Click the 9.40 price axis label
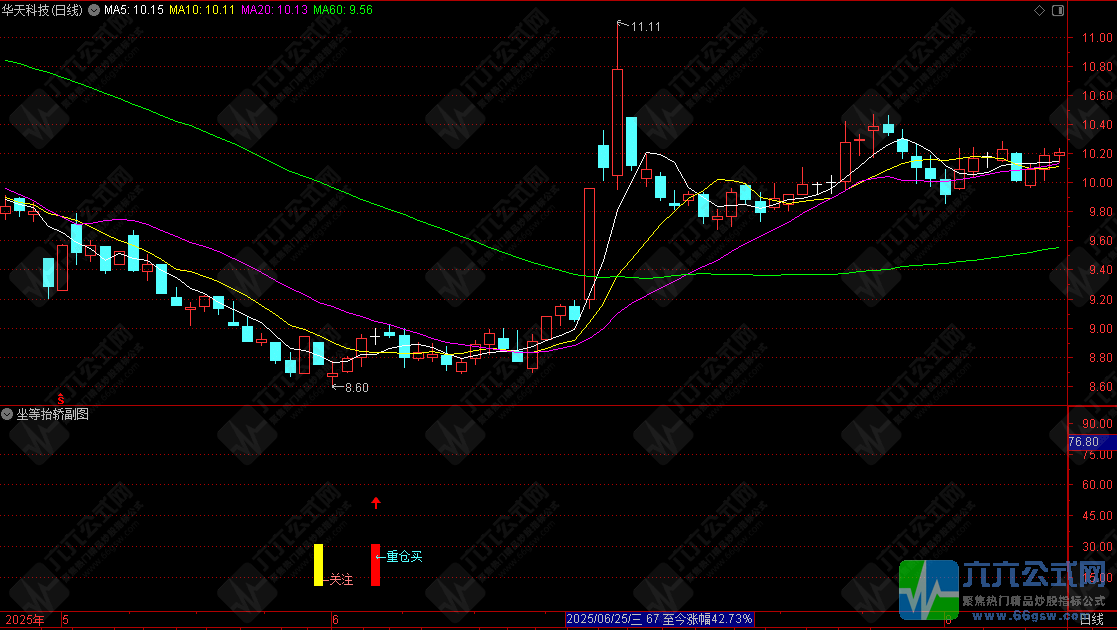 click(1101, 270)
